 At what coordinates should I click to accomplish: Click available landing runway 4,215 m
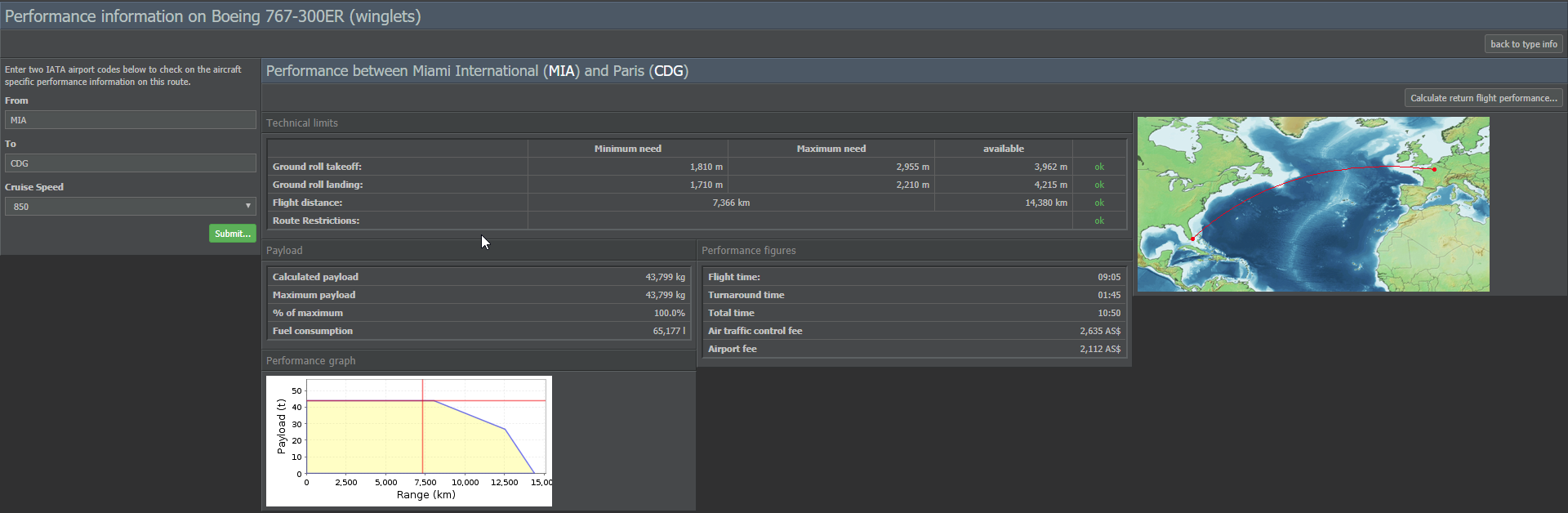pyautogui.click(x=1051, y=185)
